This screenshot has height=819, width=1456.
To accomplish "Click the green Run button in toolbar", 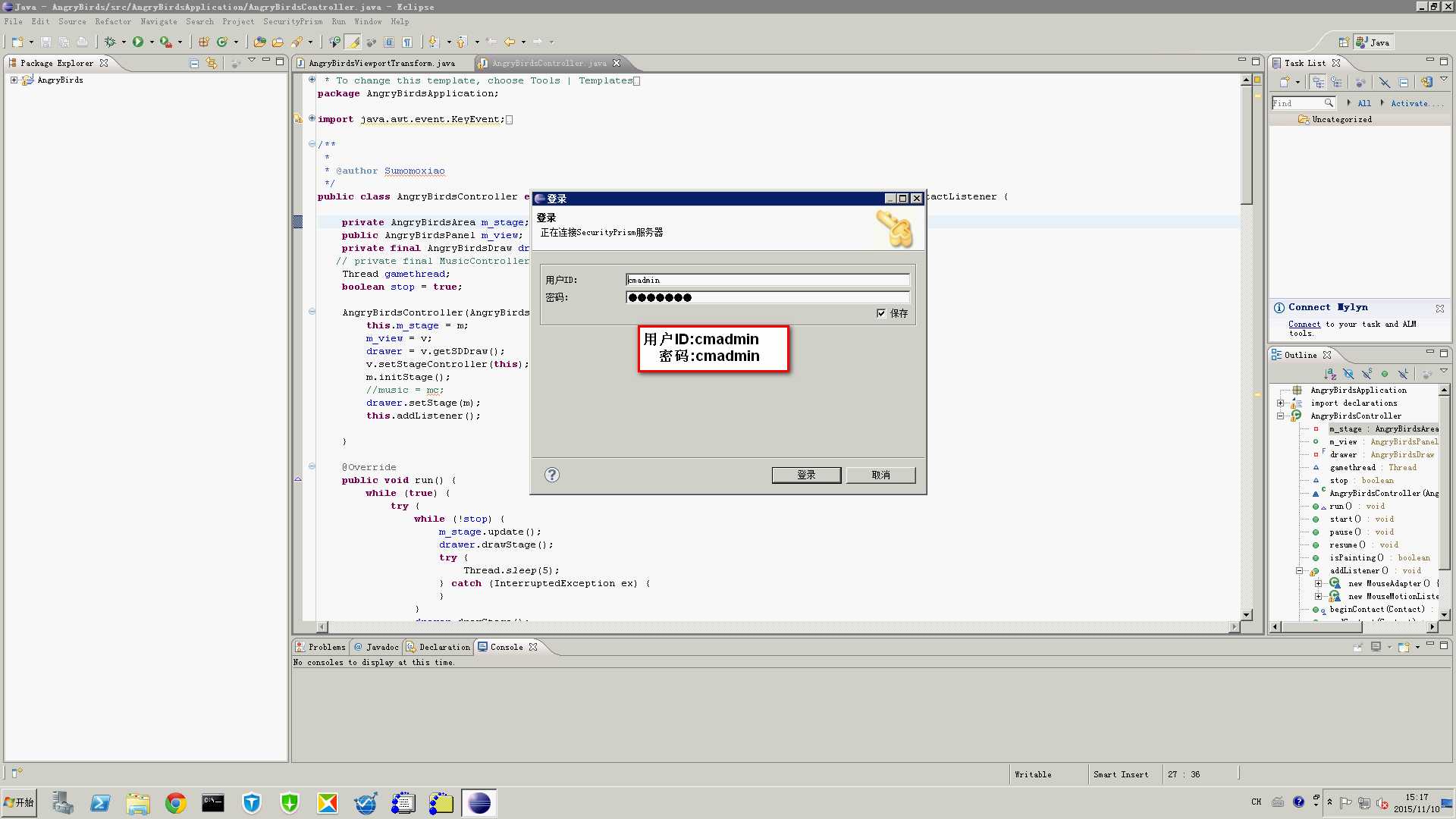I will pos(138,42).
